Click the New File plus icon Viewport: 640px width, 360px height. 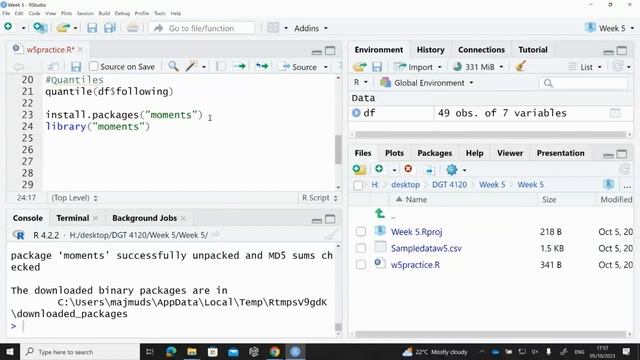pyautogui.click(x=8, y=27)
